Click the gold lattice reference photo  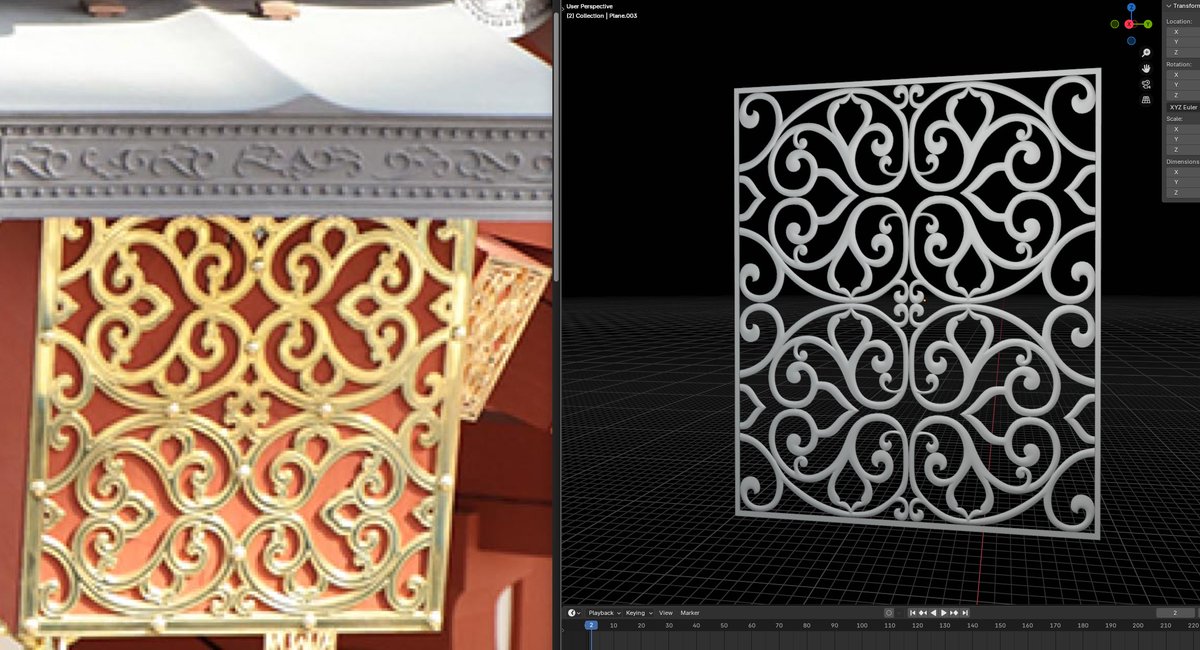click(x=250, y=425)
